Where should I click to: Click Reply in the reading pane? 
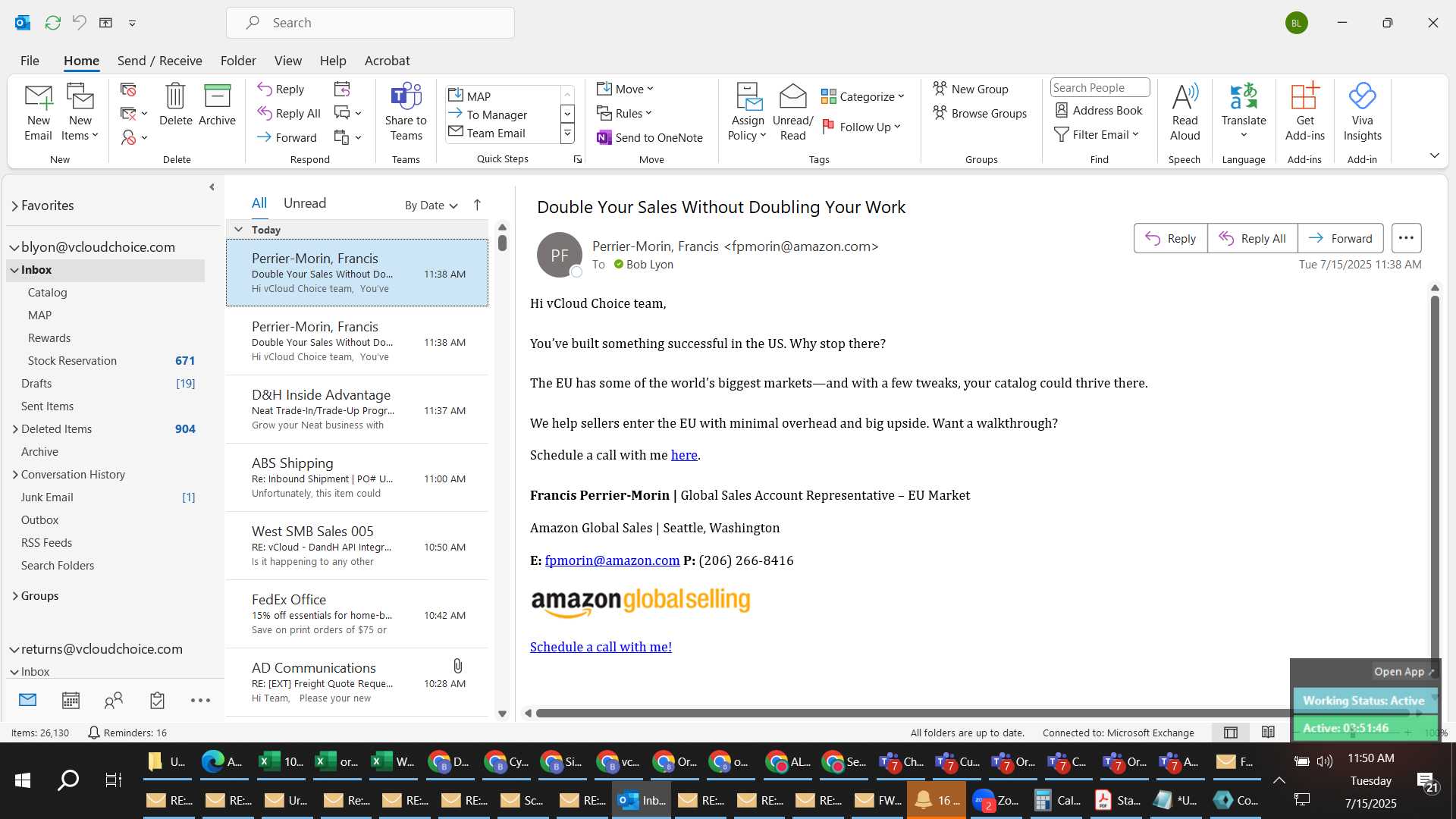1170,238
